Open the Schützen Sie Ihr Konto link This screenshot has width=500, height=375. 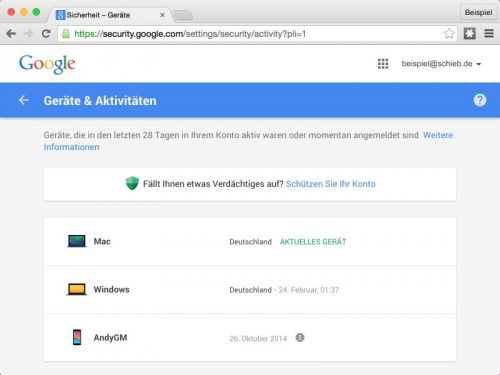331,184
